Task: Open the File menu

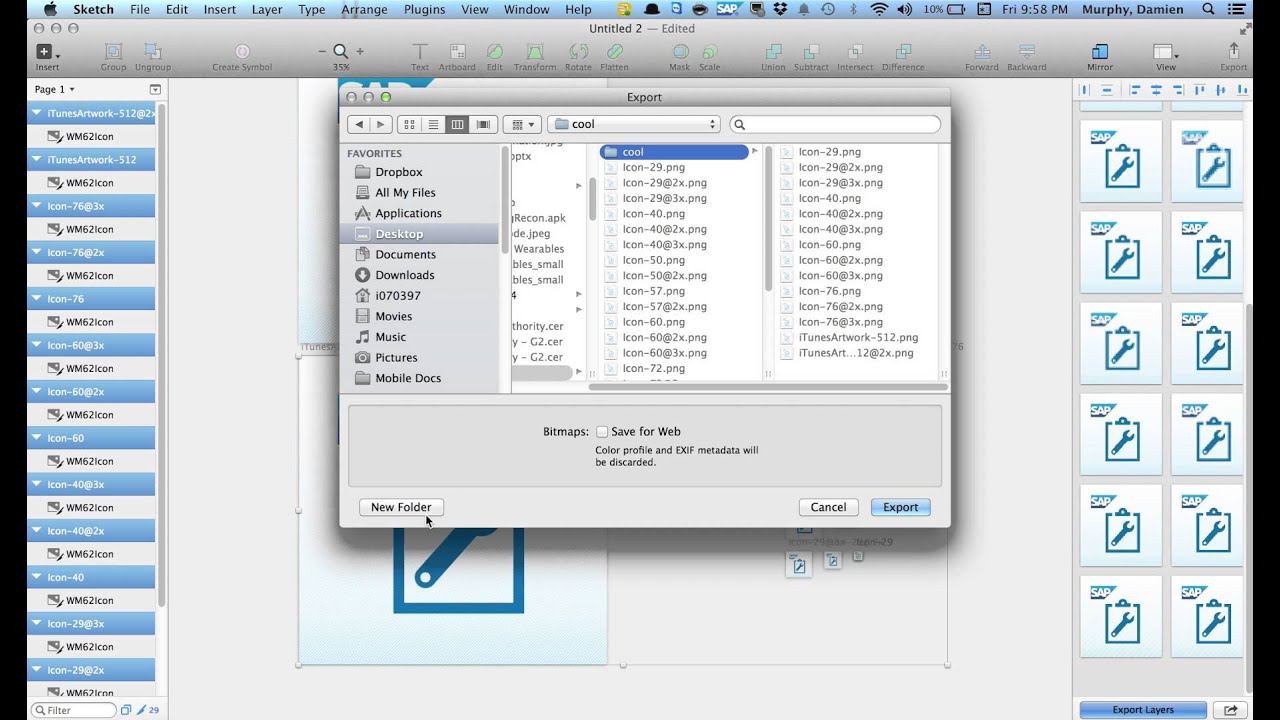Action: tap(140, 9)
